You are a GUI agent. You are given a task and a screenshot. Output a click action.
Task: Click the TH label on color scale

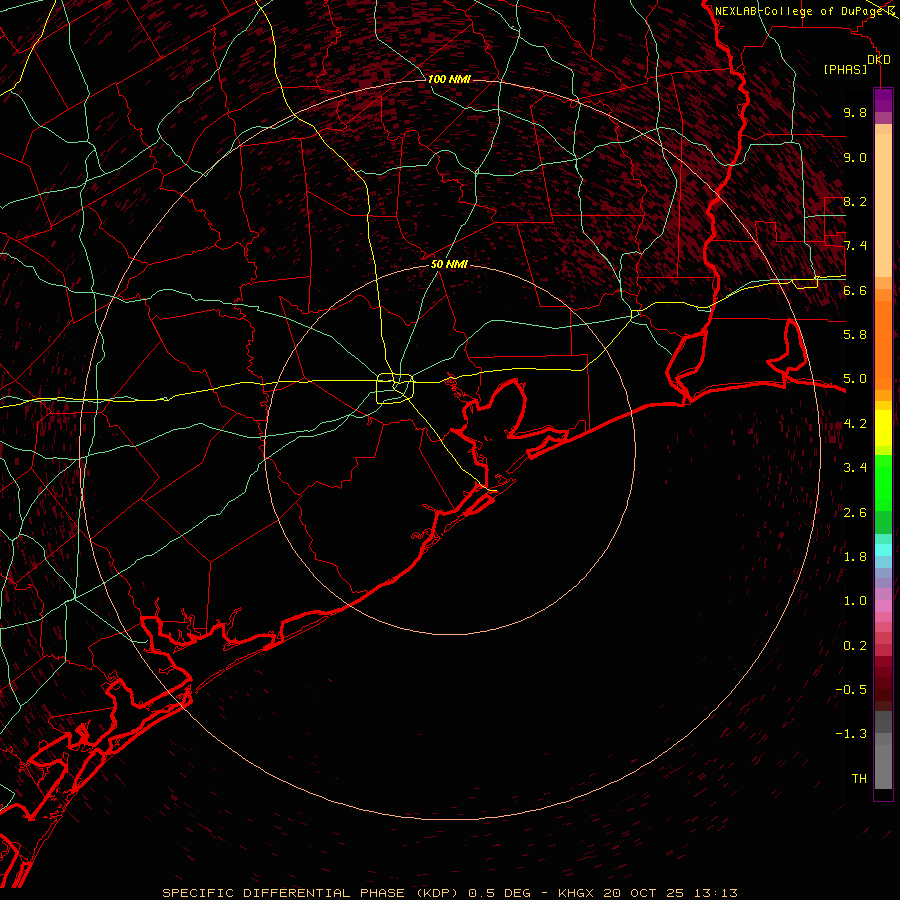(x=859, y=778)
